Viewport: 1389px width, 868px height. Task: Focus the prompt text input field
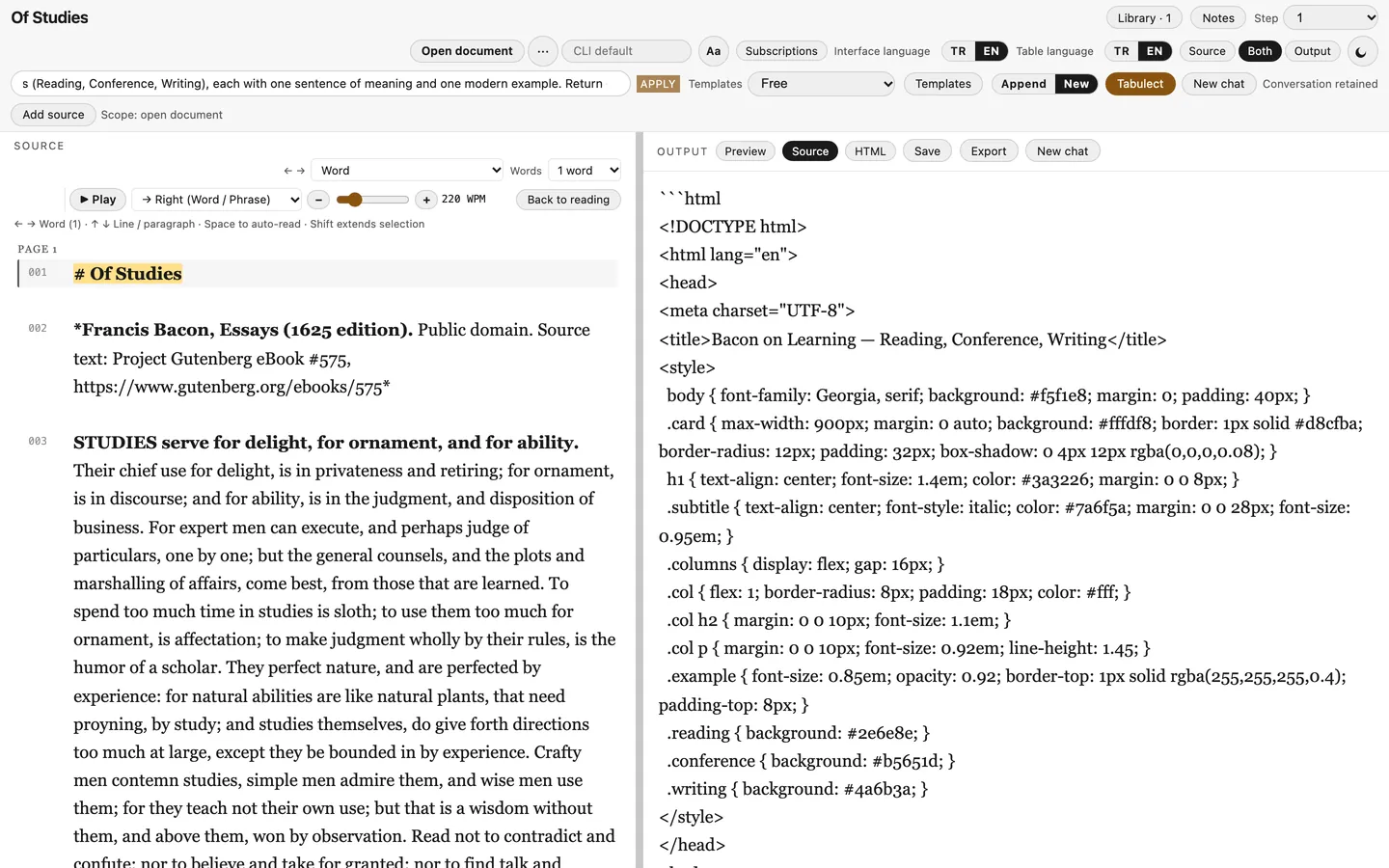point(320,84)
